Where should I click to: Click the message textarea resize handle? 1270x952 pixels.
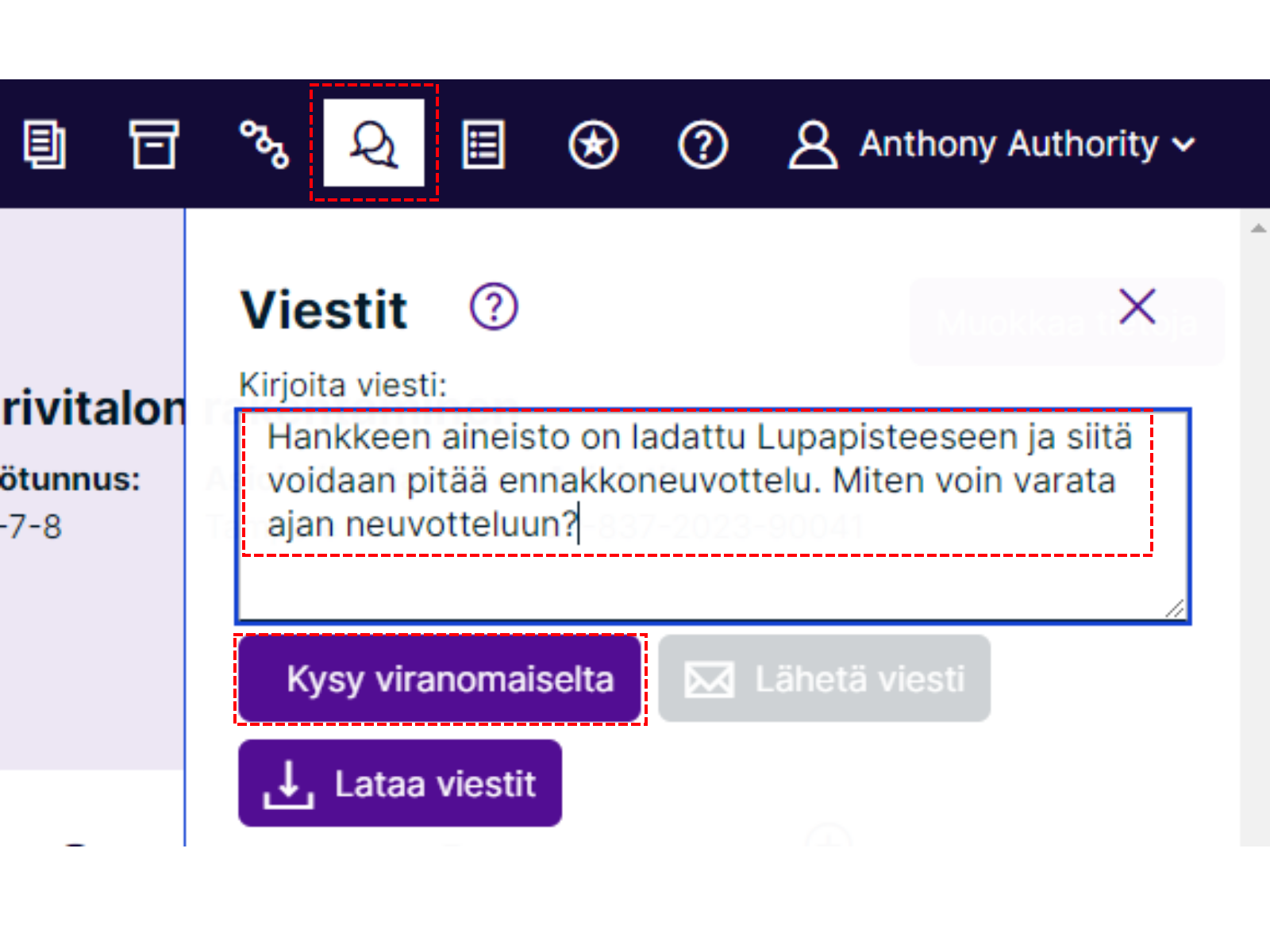click(1176, 608)
